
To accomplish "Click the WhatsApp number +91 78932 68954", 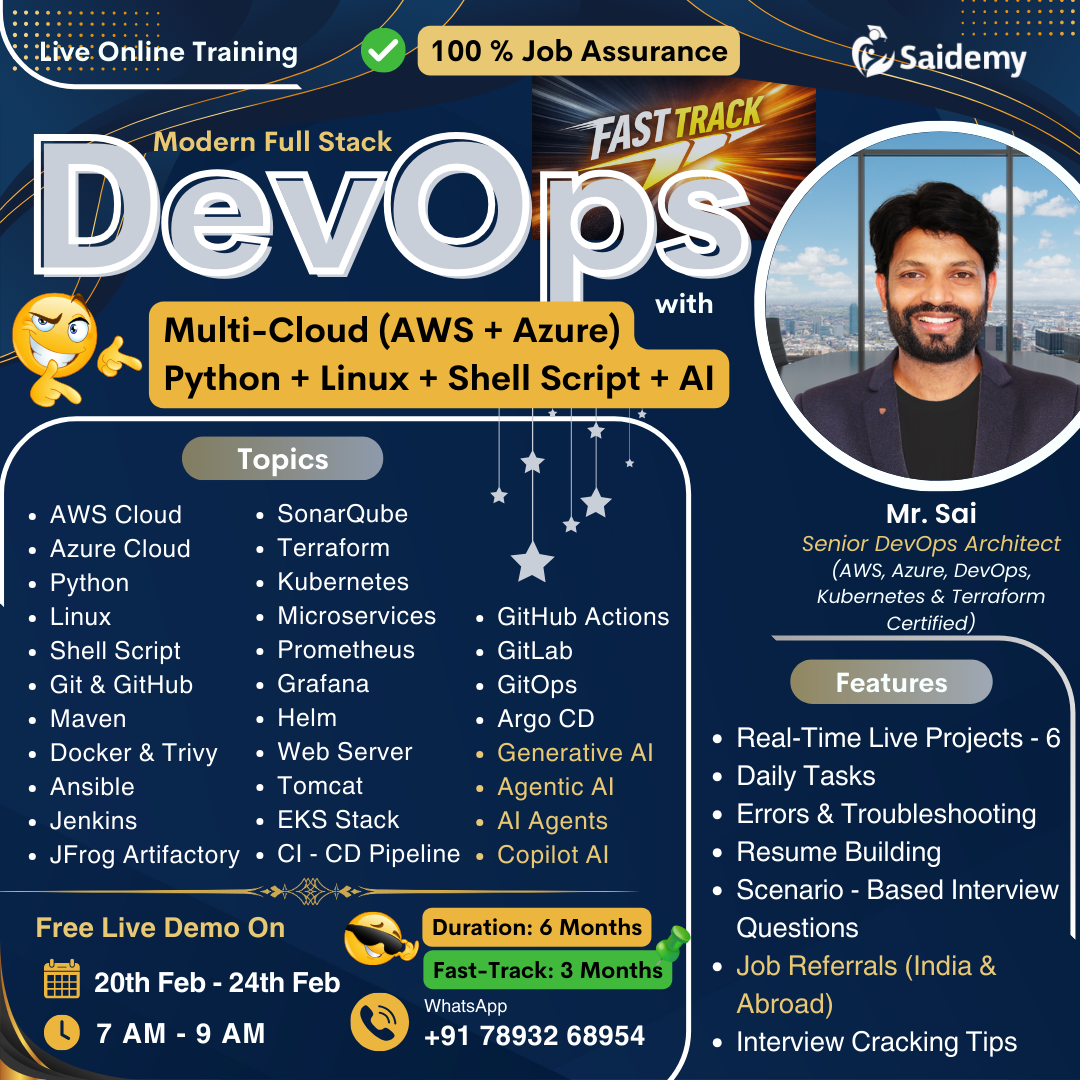I will [x=534, y=1035].
